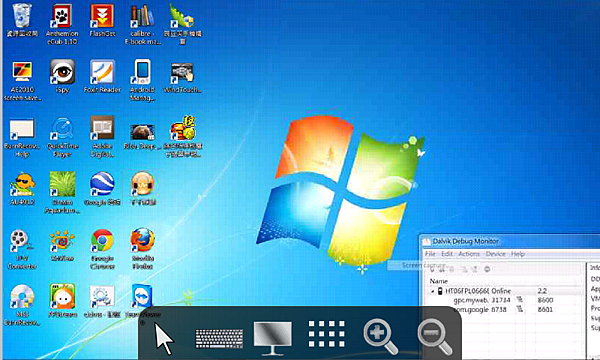This screenshot has height=360, width=600.
Task: Open the on-screen keyboard from overlay toolbar
Action: tap(219, 338)
